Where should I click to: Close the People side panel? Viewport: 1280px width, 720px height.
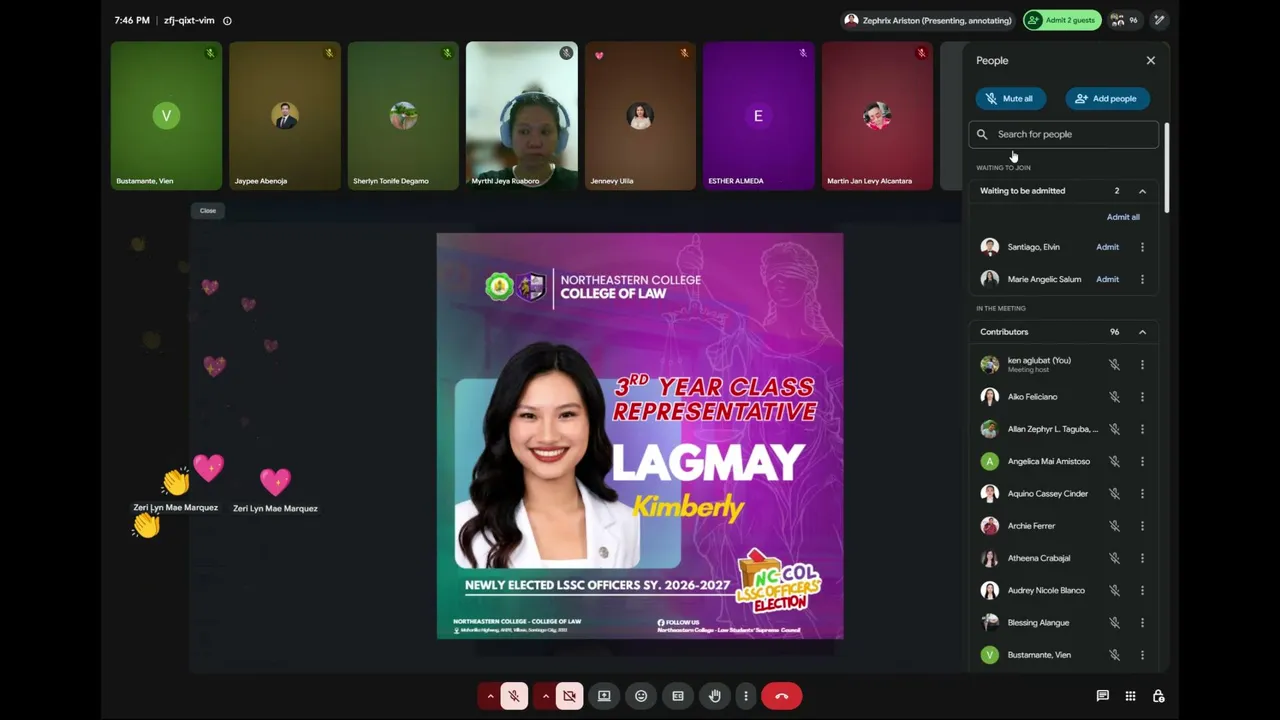[x=1151, y=61]
